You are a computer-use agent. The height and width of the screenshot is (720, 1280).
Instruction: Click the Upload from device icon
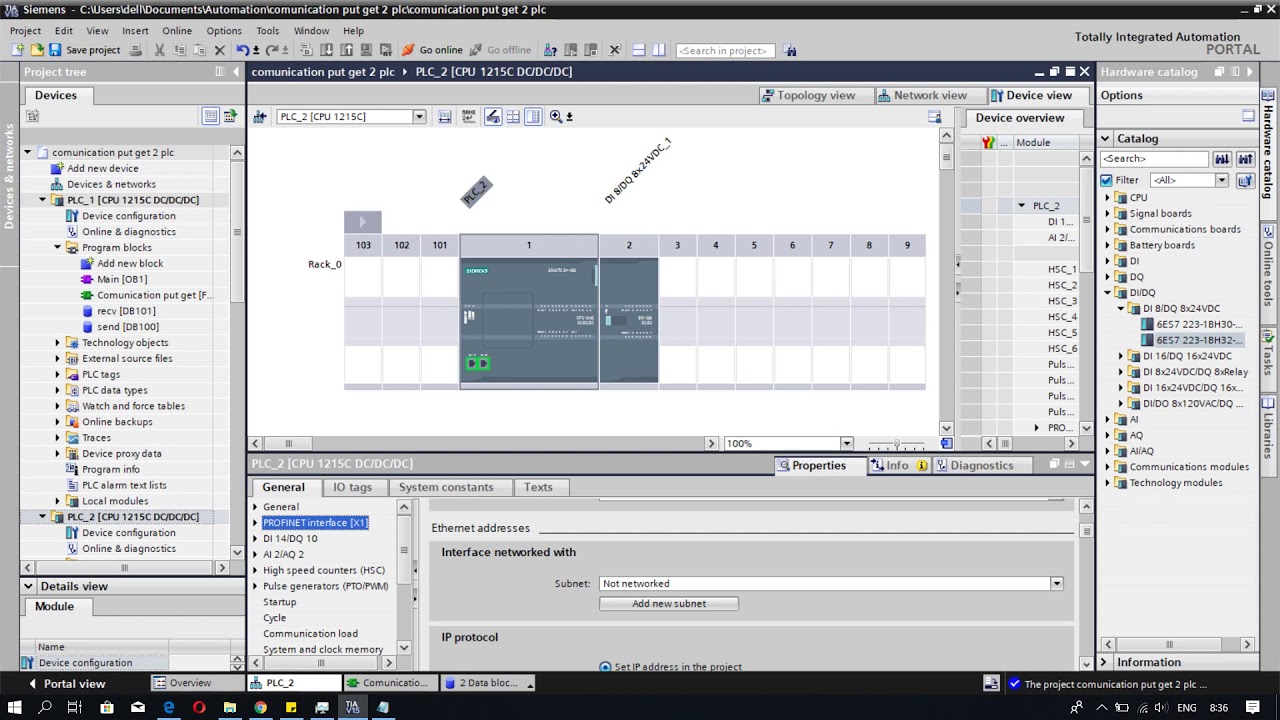[x=345, y=50]
